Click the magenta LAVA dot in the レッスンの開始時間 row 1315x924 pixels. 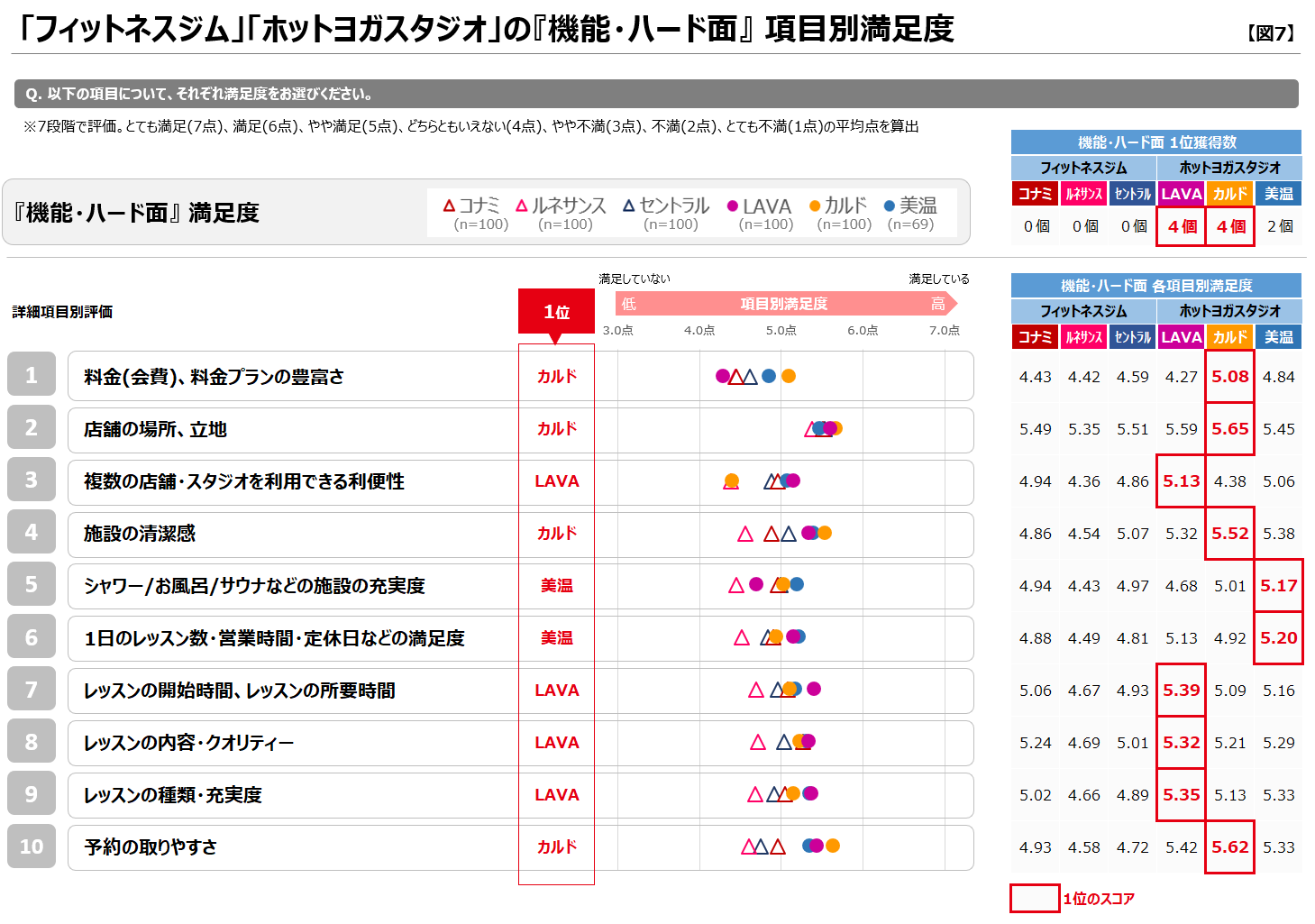814,689
